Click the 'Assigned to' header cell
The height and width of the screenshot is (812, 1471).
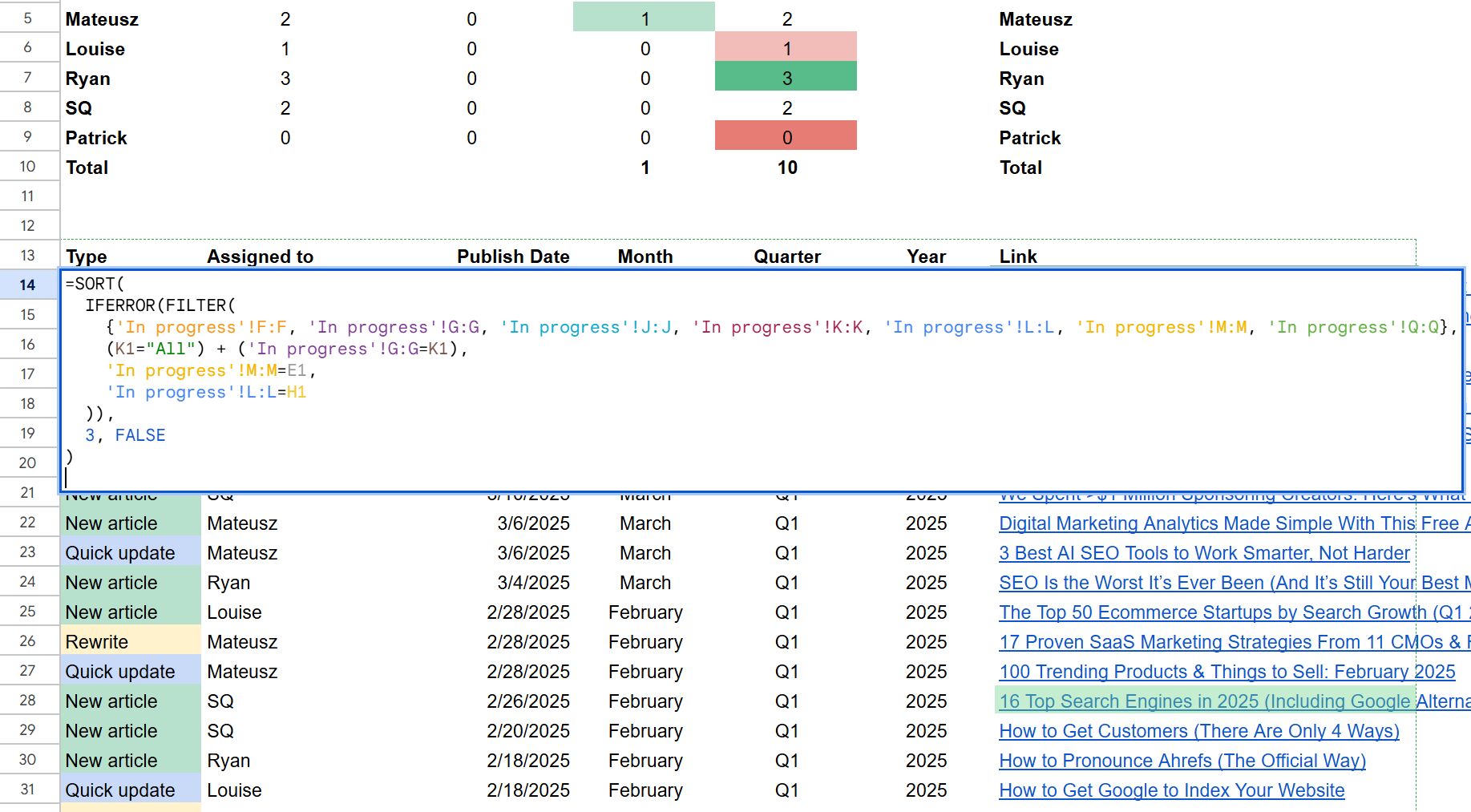260,257
